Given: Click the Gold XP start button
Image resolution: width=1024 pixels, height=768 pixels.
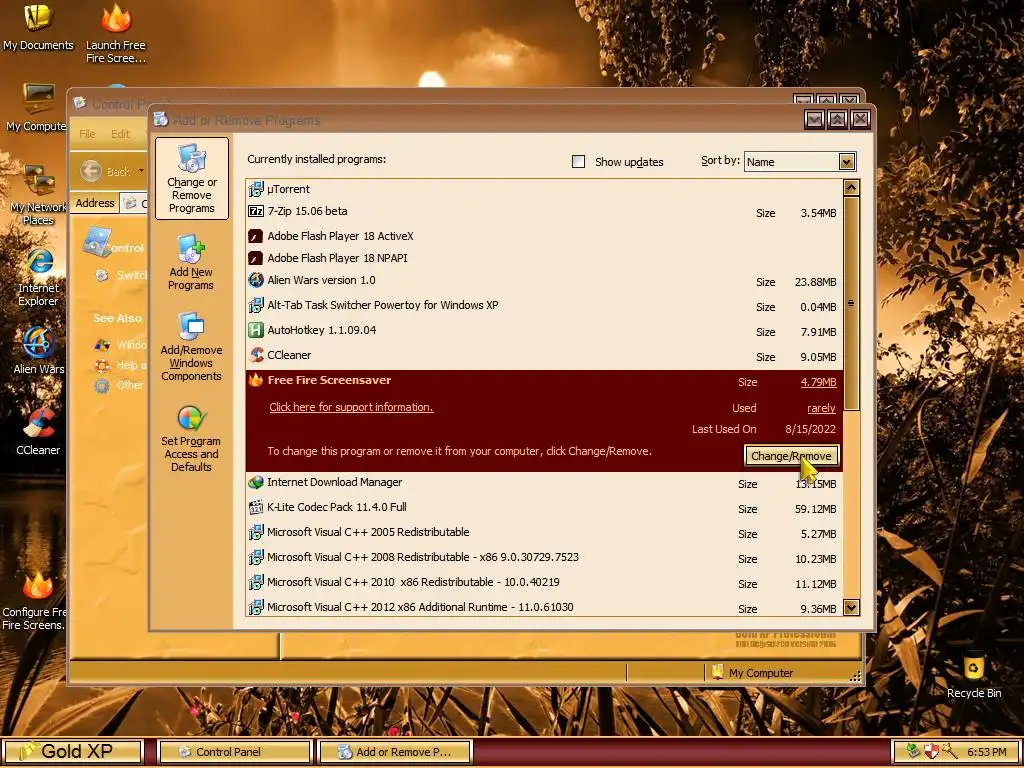Looking at the screenshot, I should [x=73, y=752].
